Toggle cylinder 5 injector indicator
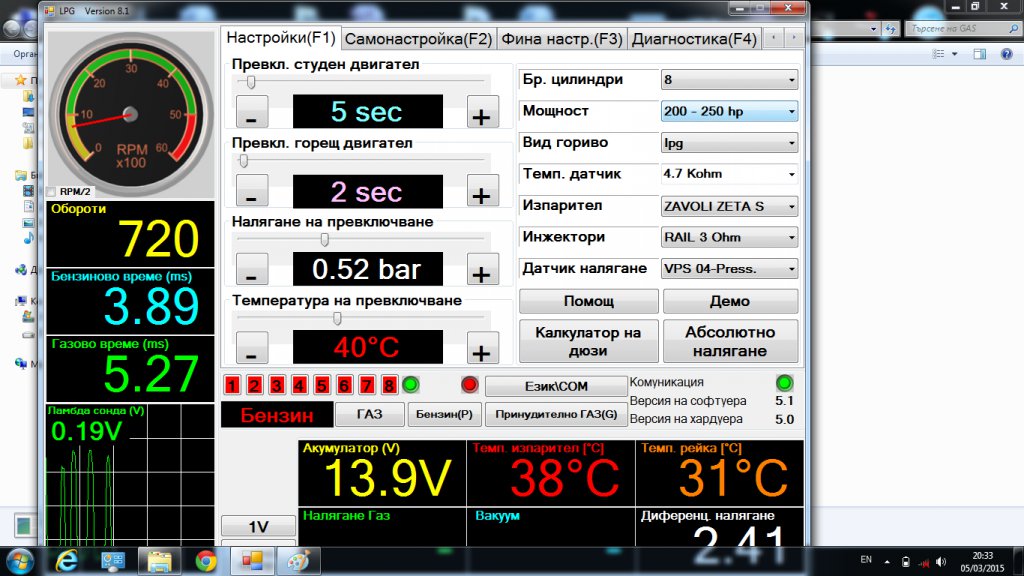 (322, 385)
